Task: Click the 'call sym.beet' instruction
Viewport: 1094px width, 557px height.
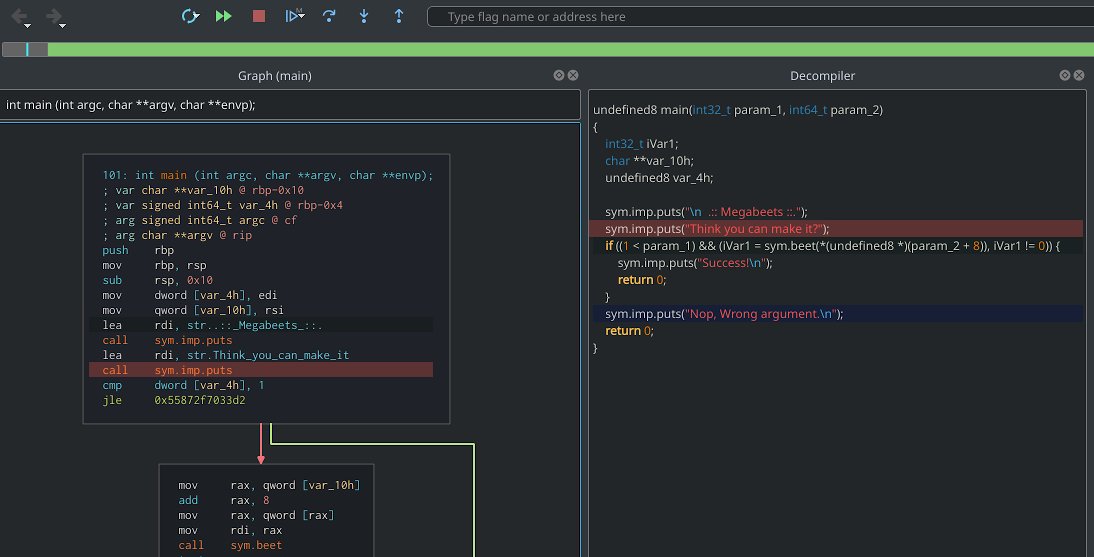Action: coord(230,545)
